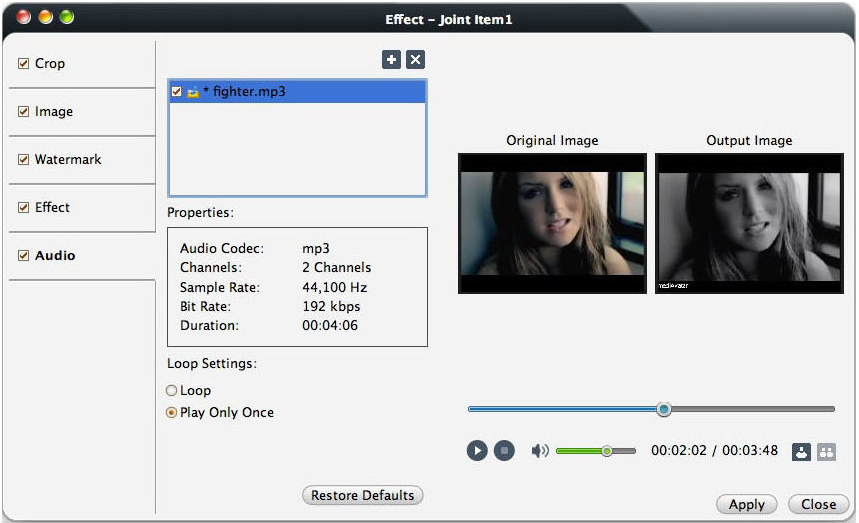Image resolution: width=859 pixels, height=523 pixels.
Task: Uncheck the fighter.mp3 file checkbox
Action: [176, 91]
